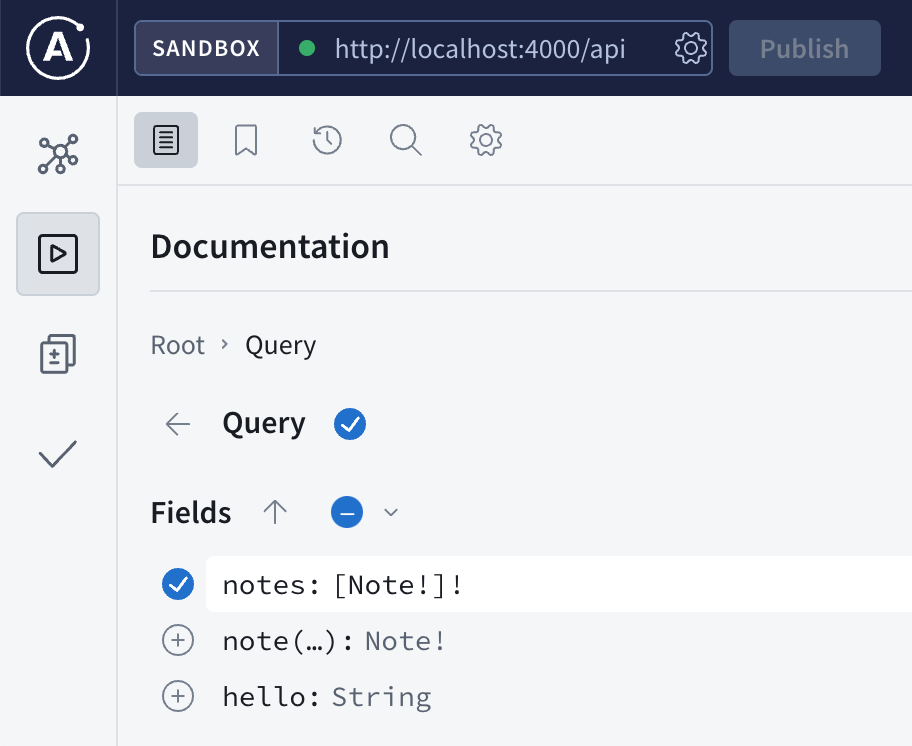This screenshot has height=746, width=912.
Task: Open connection settings gear beside endpoint URL
Action: [691, 48]
